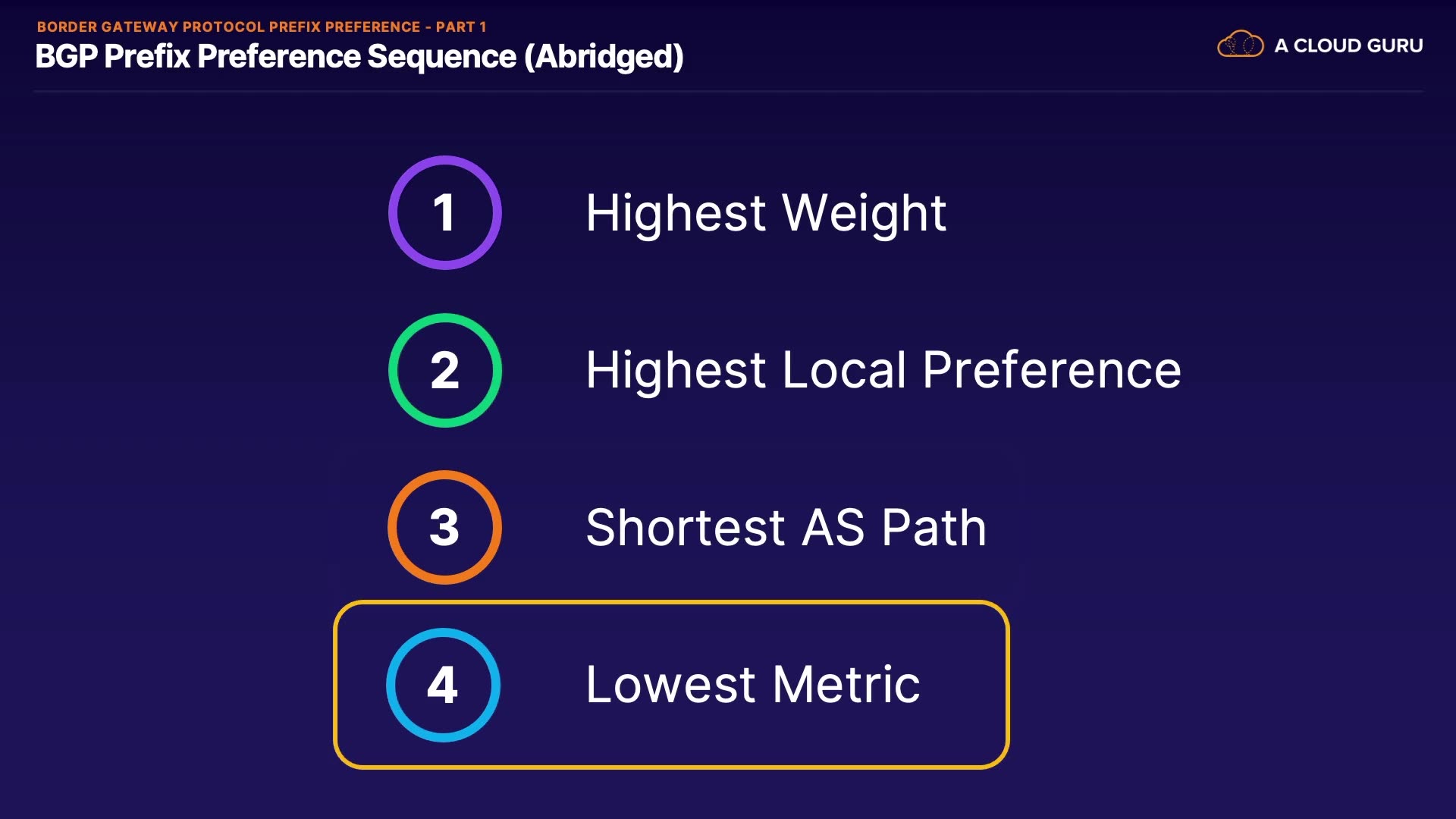Click the word "Local" in item two
1456x819 pixels.
coord(843,370)
